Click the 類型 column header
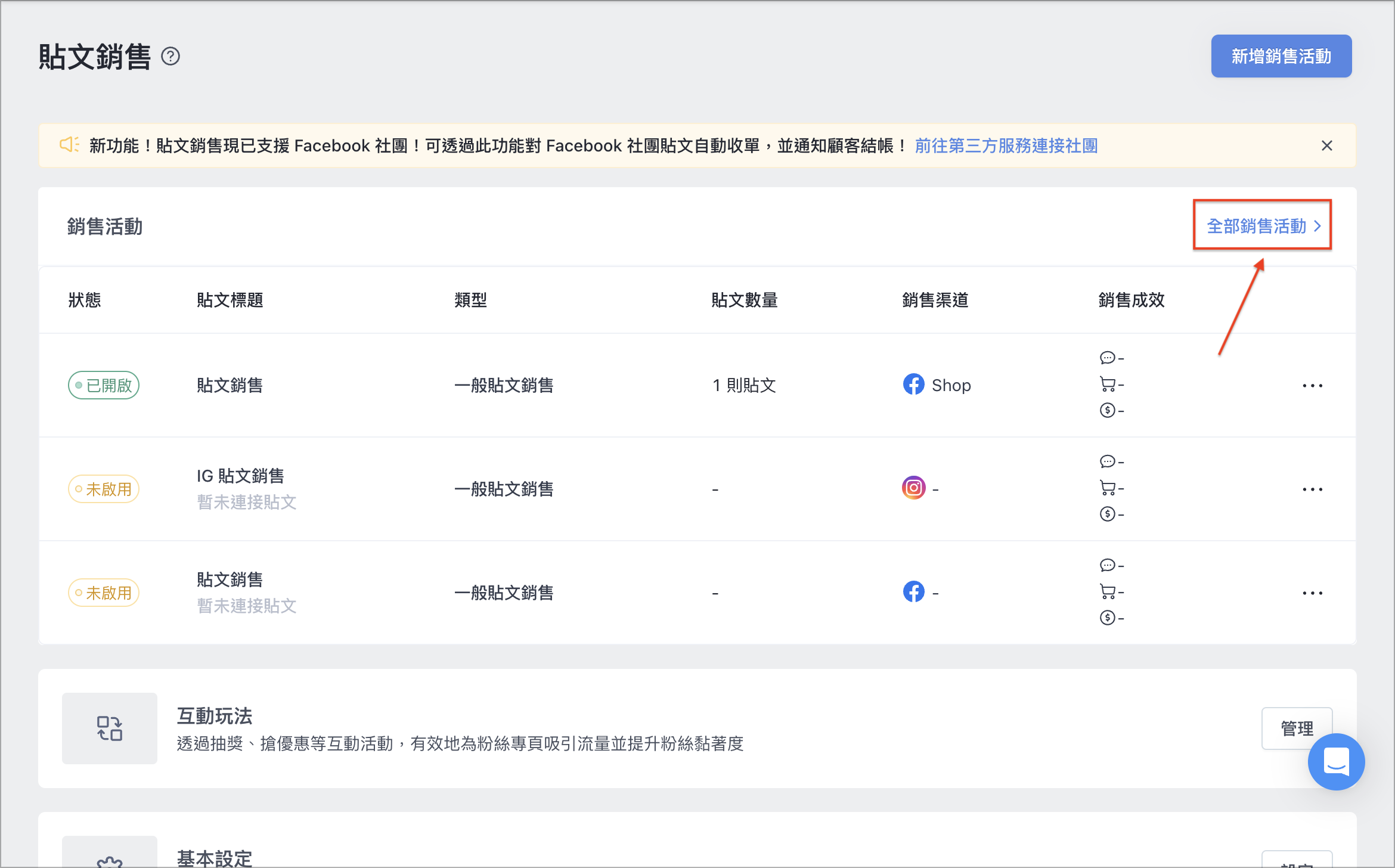This screenshot has width=1395, height=868. 471,300
